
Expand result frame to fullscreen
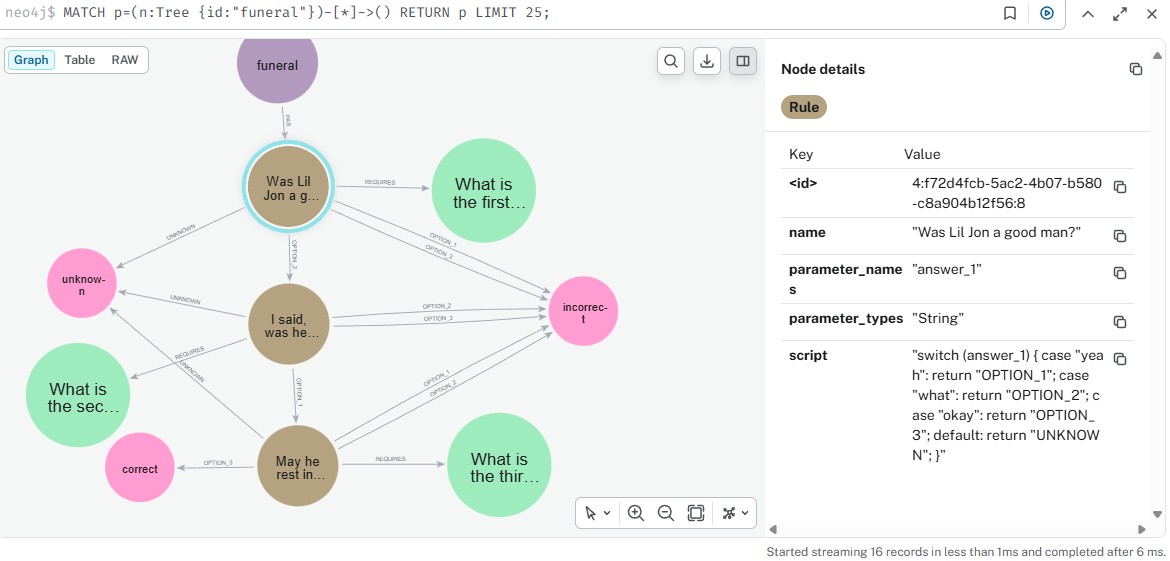click(1119, 14)
